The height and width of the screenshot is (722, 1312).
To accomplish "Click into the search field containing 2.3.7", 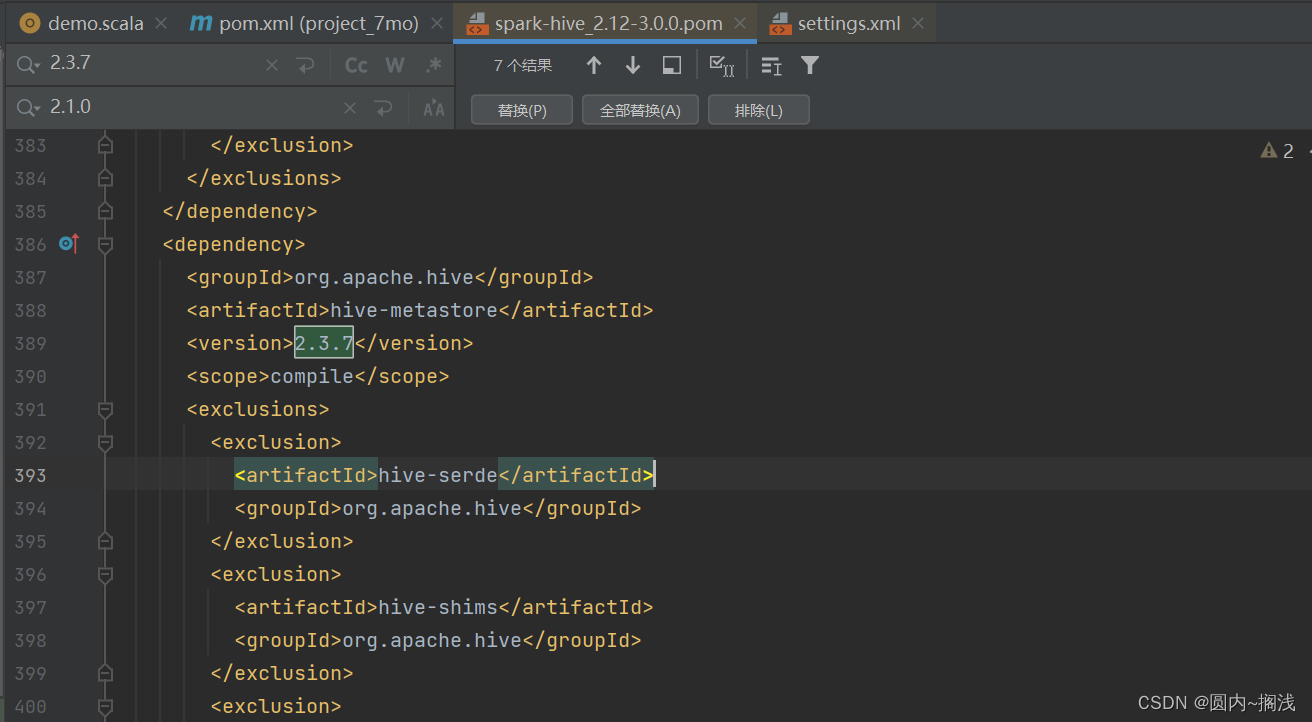I will (155, 64).
